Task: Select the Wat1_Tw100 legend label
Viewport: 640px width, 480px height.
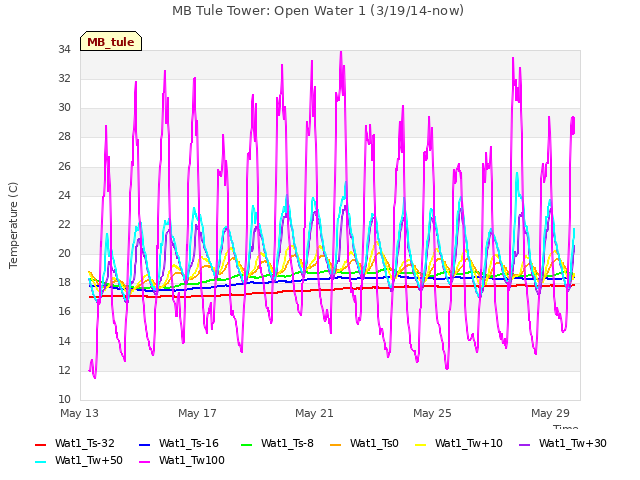Action: (192, 460)
